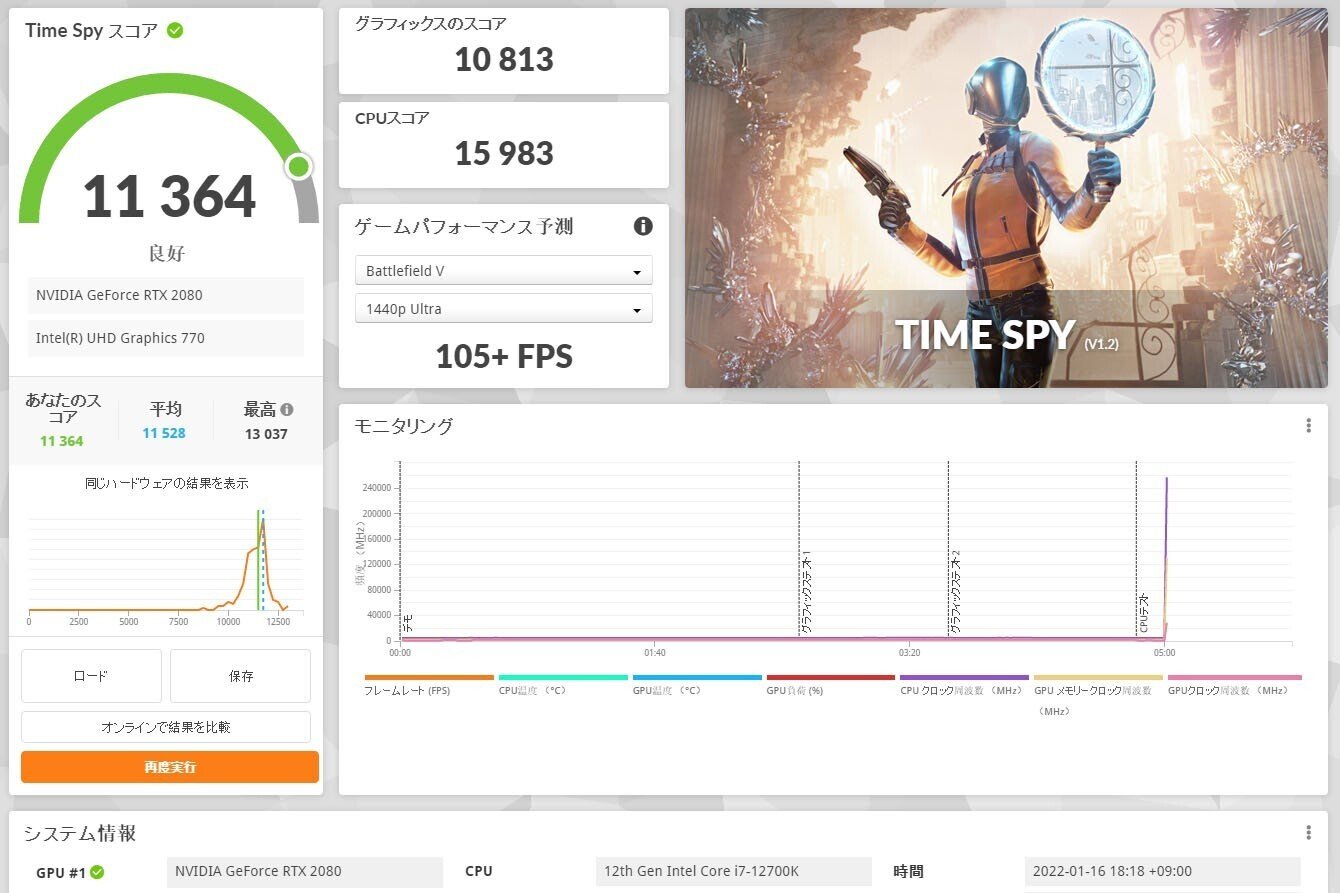
Task: Click the verification check beside GPU #1
Action: click(x=97, y=871)
